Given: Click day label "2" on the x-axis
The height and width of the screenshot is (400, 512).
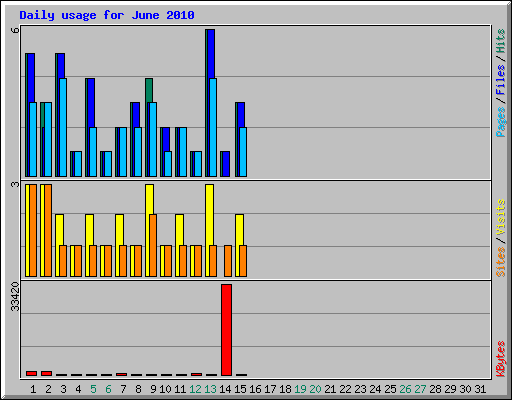Looking at the screenshot, I should pos(48,389).
